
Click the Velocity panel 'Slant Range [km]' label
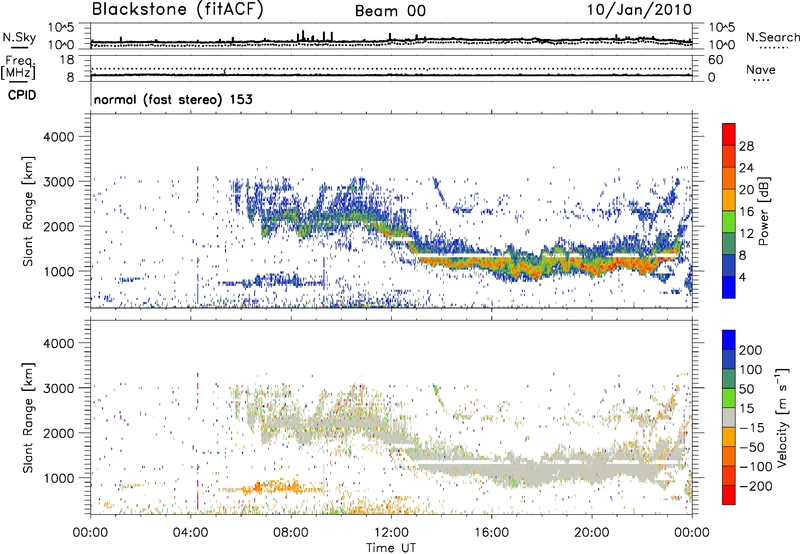(28, 418)
